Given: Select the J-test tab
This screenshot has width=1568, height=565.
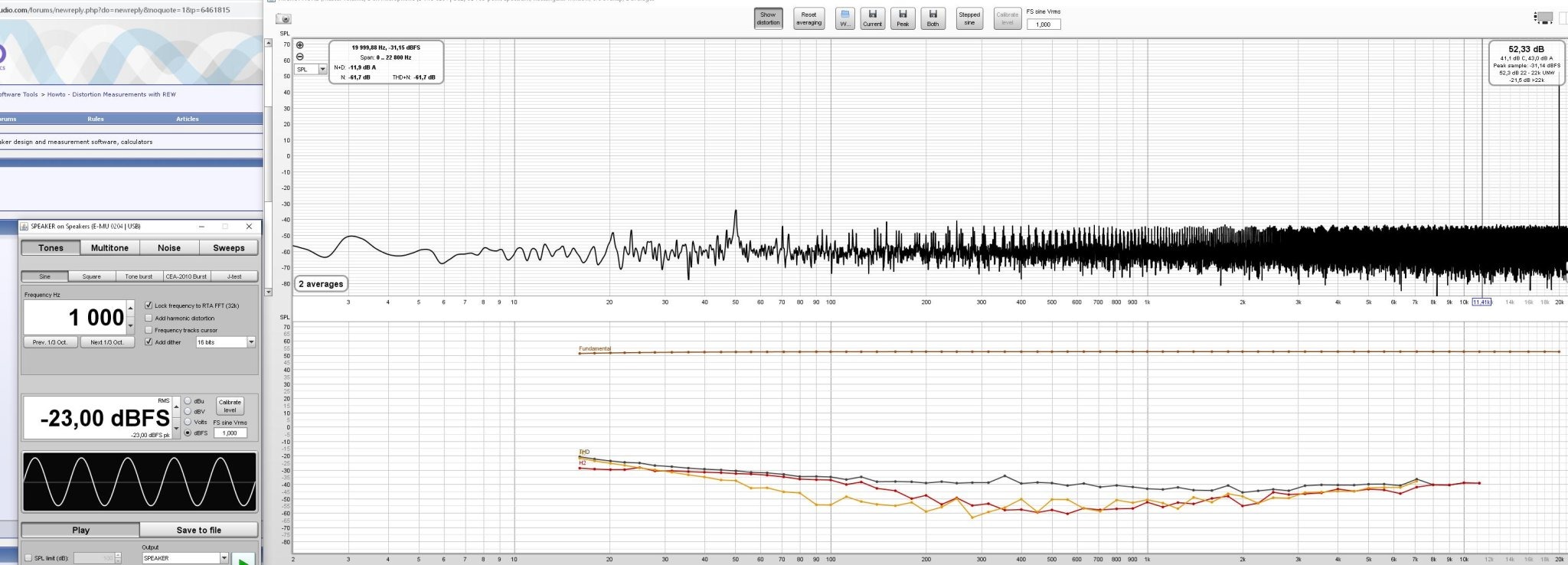Looking at the screenshot, I should tap(234, 276).
